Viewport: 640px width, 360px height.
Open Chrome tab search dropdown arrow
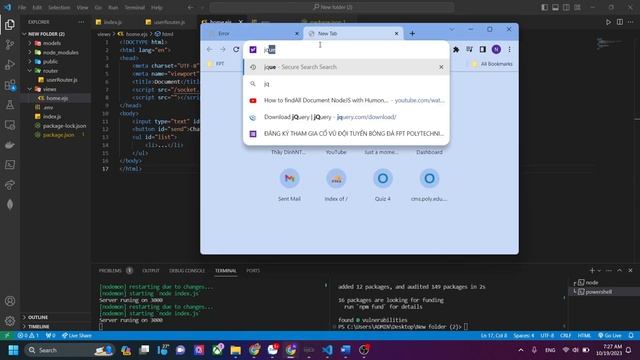[x=451, y=30]
